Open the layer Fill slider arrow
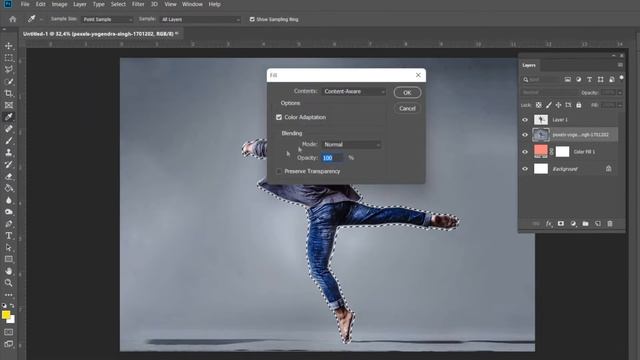 click(x=620, y=105)
